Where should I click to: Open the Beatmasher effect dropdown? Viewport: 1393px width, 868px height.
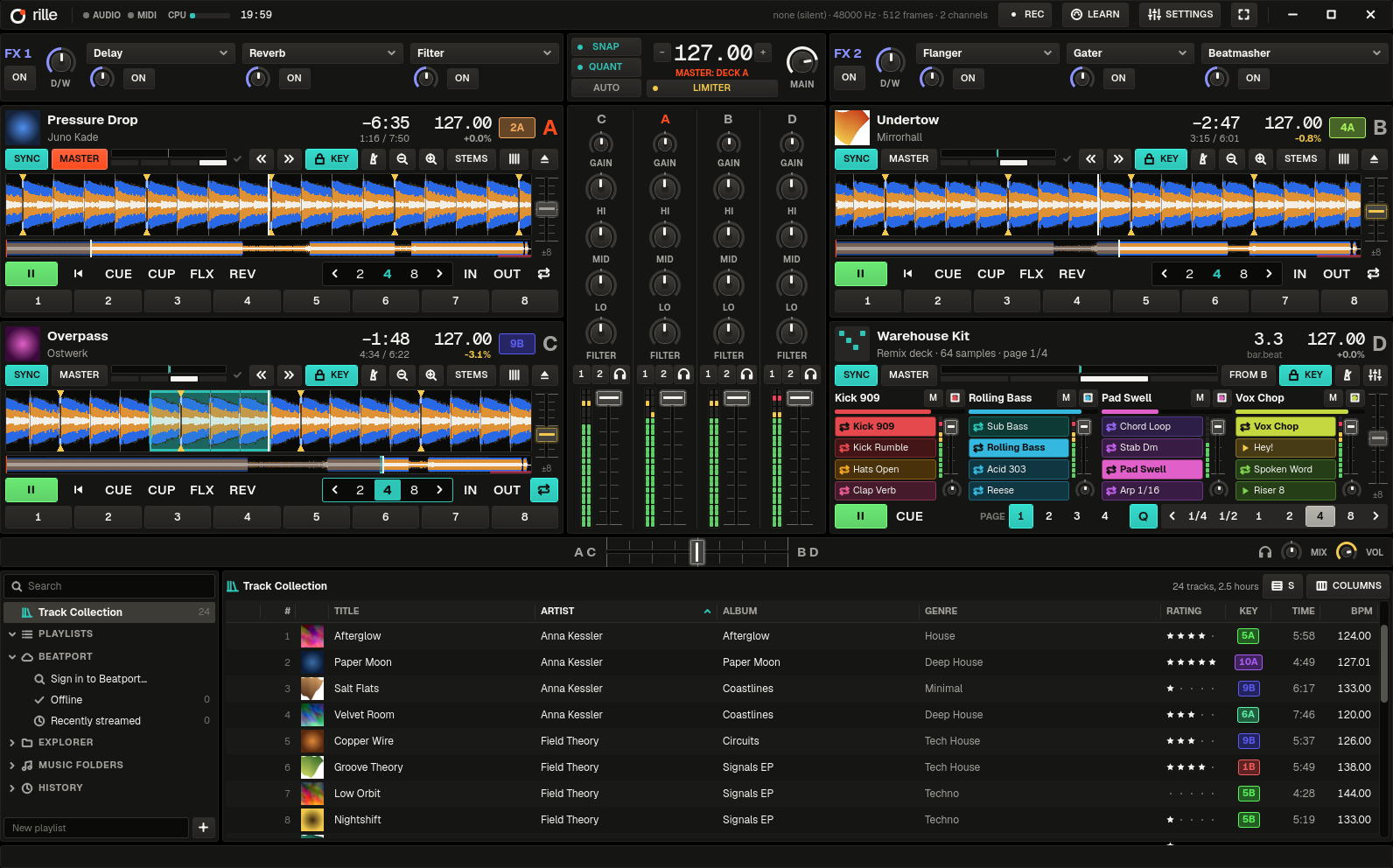click(1294, 53)
